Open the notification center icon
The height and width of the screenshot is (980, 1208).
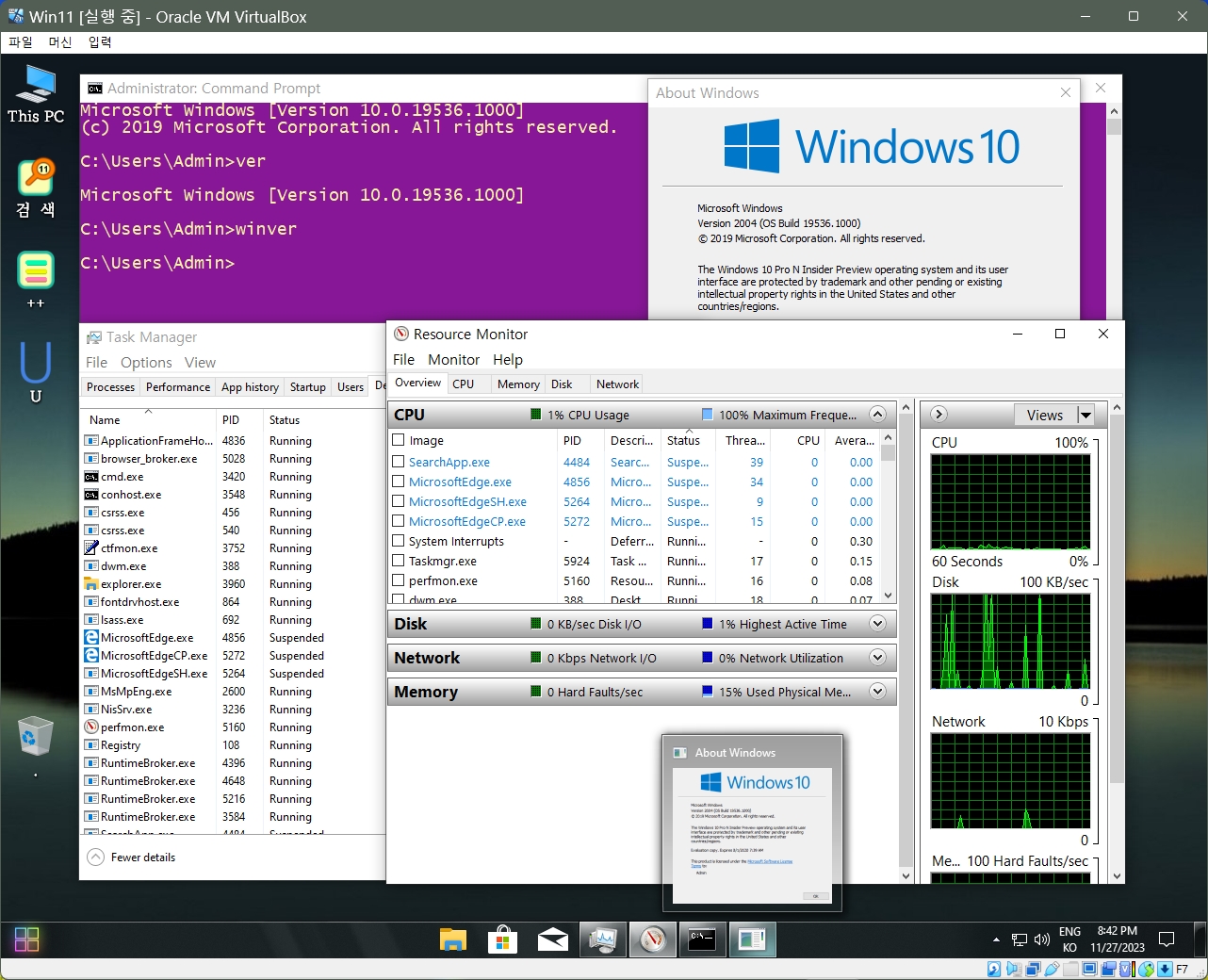[1167, 939]
